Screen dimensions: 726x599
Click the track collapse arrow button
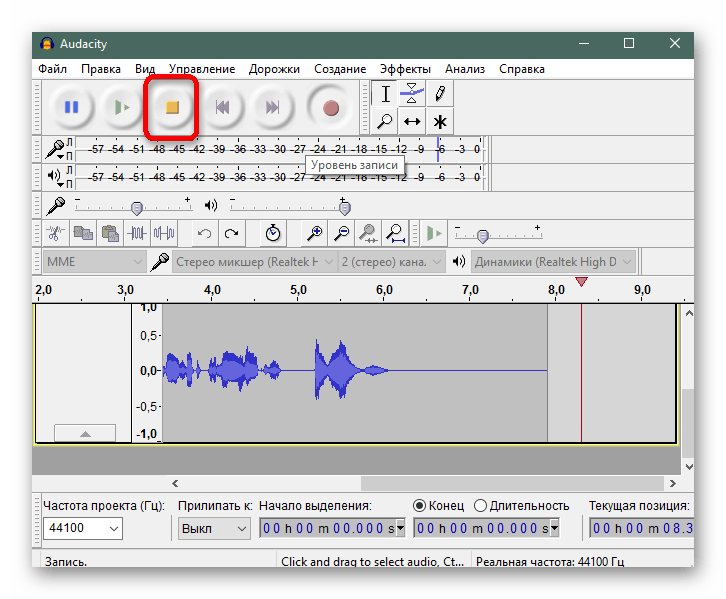tap(85, 433)
